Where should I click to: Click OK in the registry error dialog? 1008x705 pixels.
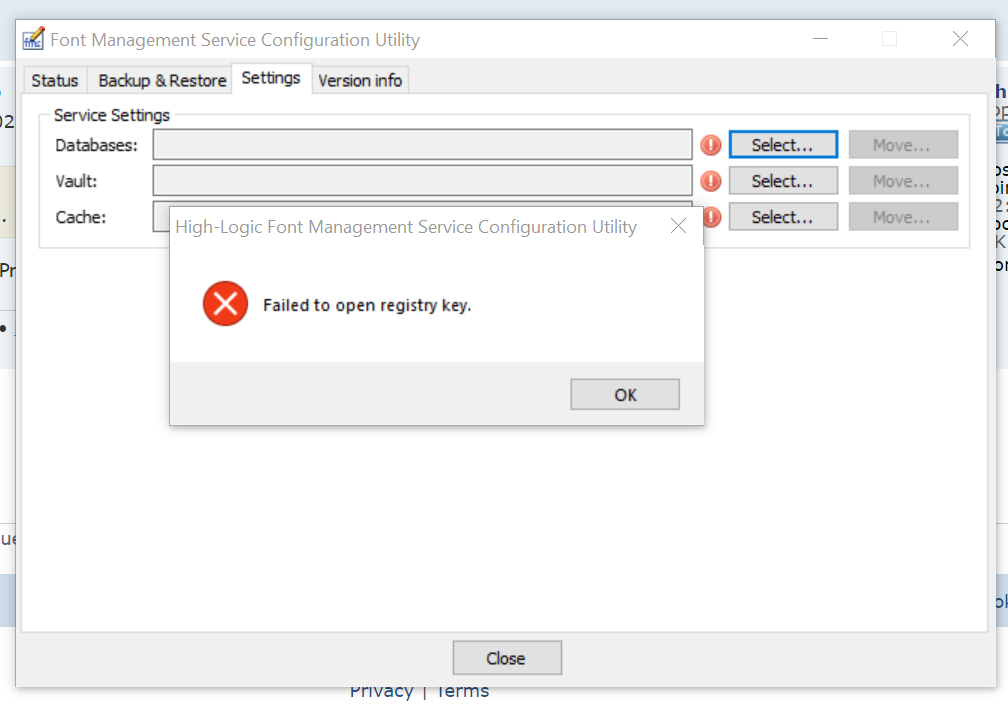click(625, 394)
